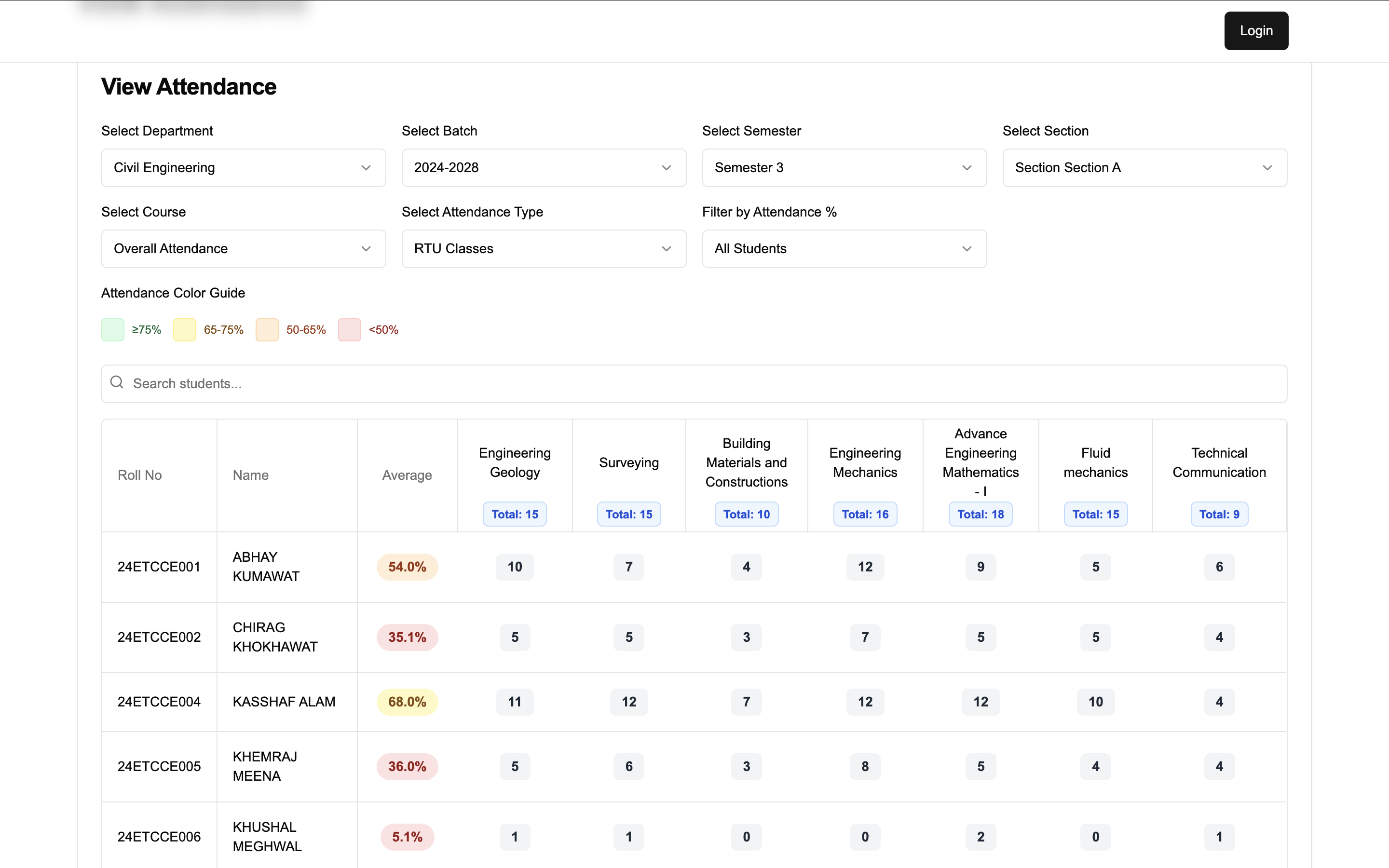Click the search magnifier icon

tap(117, 382)
